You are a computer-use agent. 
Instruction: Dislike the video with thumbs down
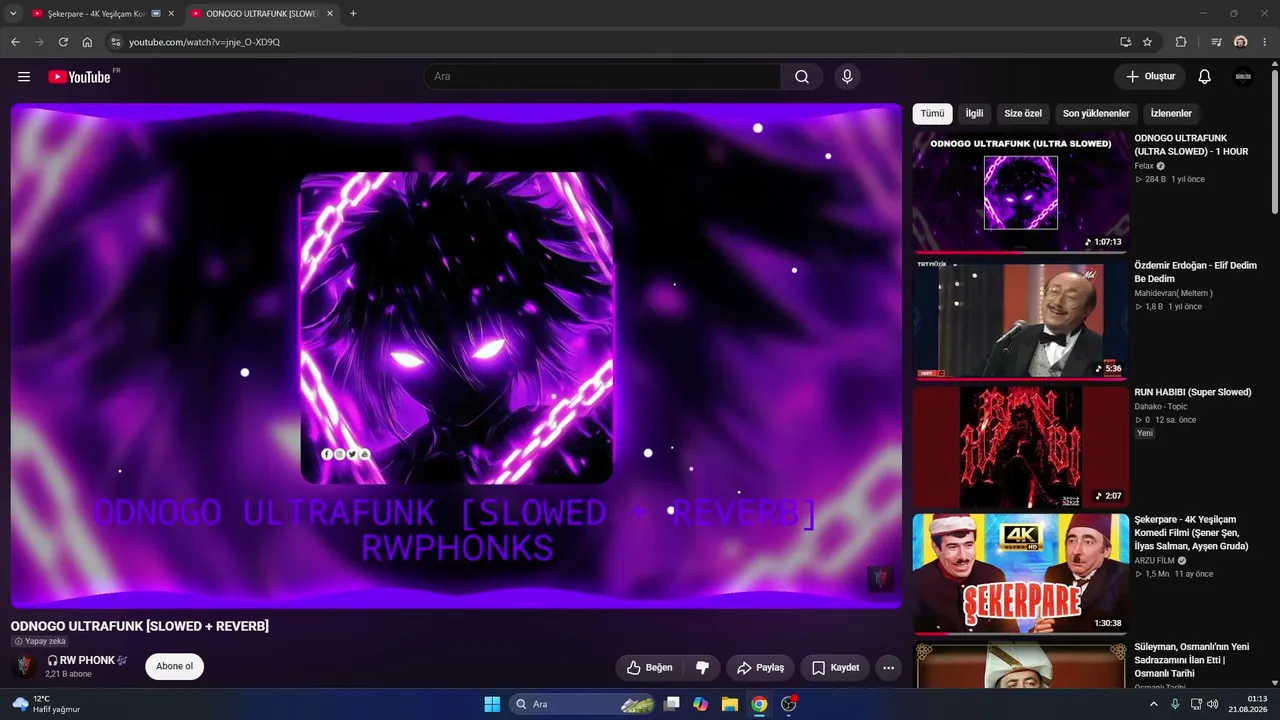[702, 667]
